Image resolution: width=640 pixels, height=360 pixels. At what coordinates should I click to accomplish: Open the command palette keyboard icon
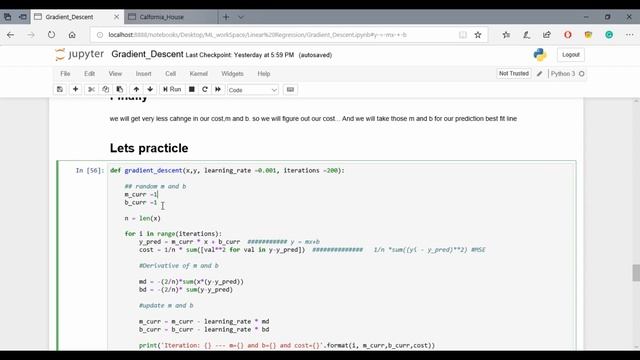coord(290,89)
